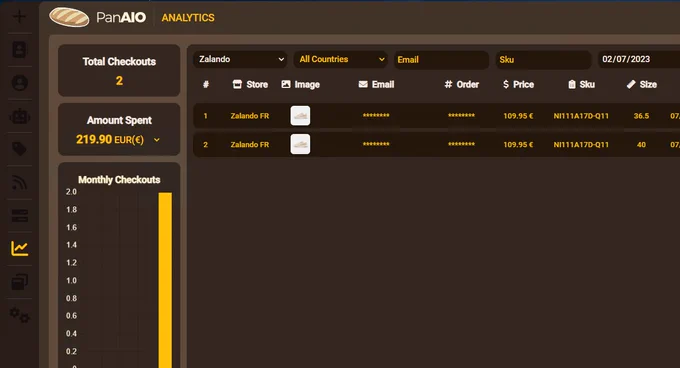Select Zalando FR in row 1
The width and height of the screenshot is (680, 368).
(250, 116)
